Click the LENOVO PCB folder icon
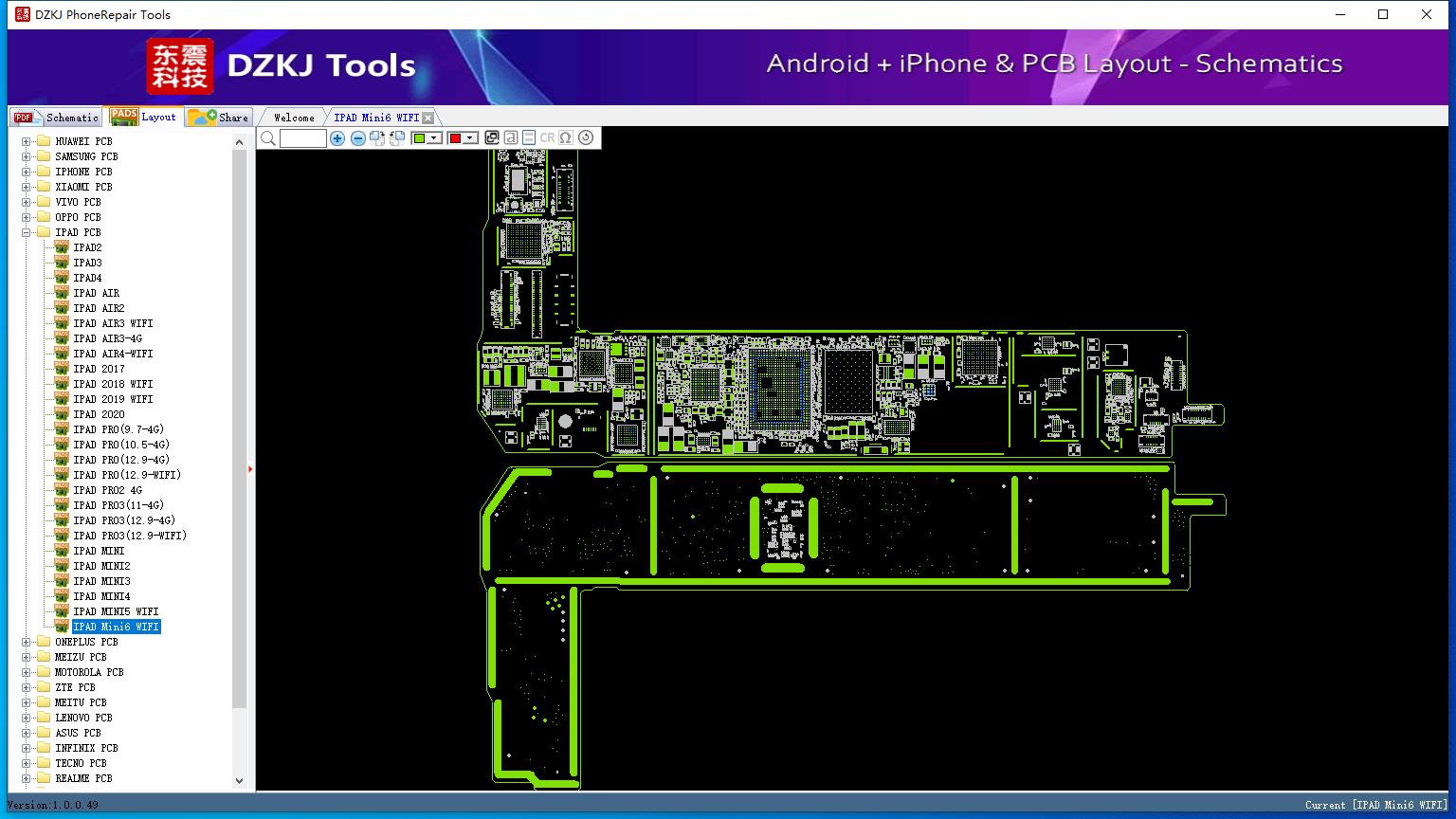 tap(43, 718)
